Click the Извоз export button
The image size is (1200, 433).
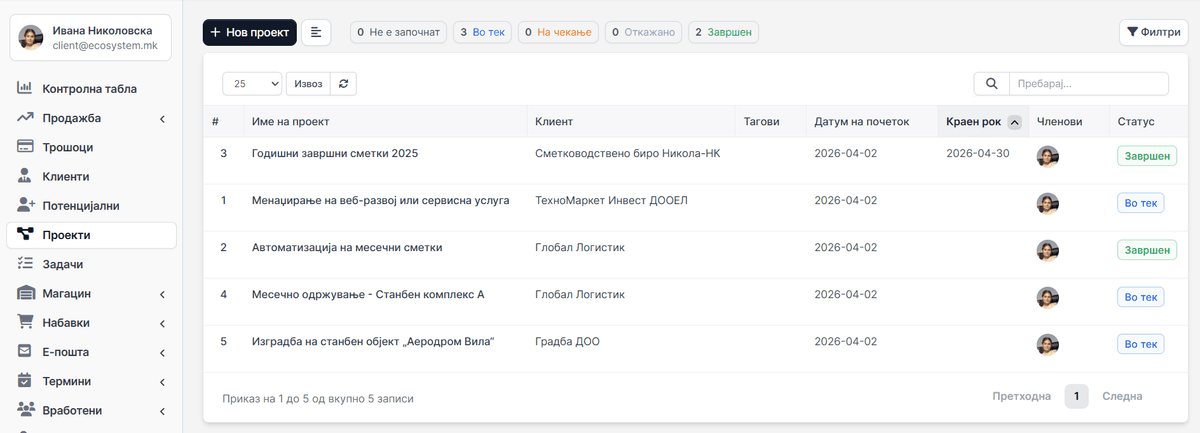[308, 84]
